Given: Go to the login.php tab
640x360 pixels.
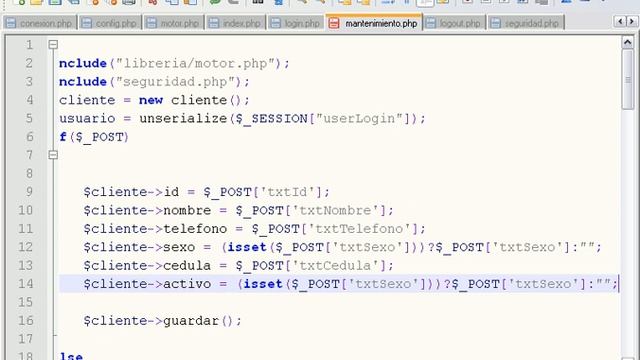Looking at the screenshot, I should coord(296,23).
